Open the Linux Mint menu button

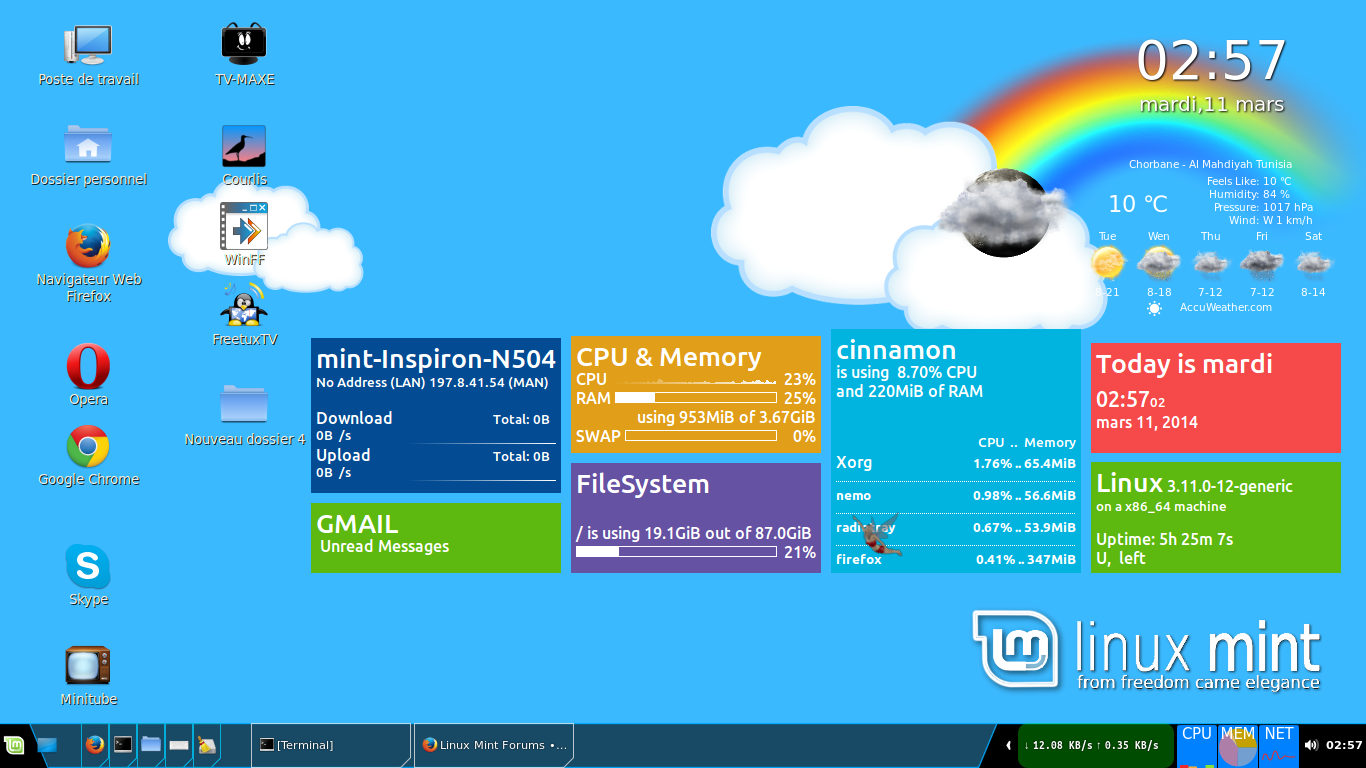coord(14,745)
